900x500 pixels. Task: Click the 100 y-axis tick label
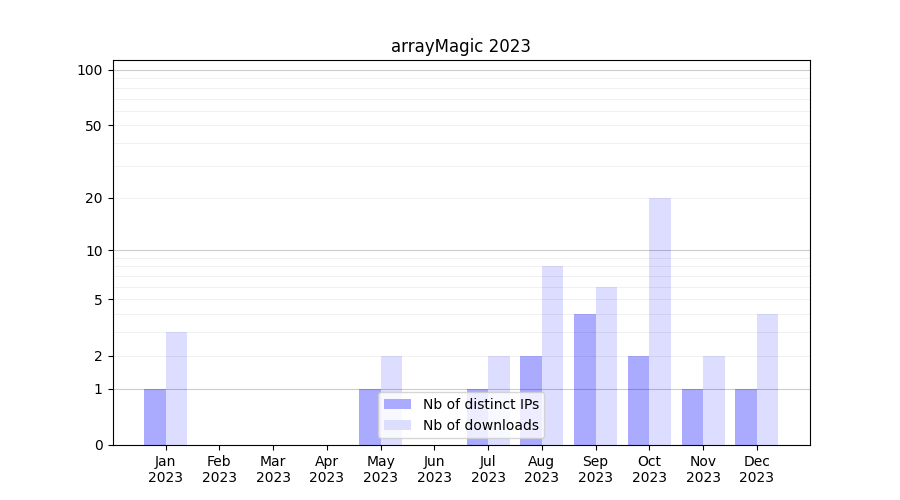click(x=90, y=70)
